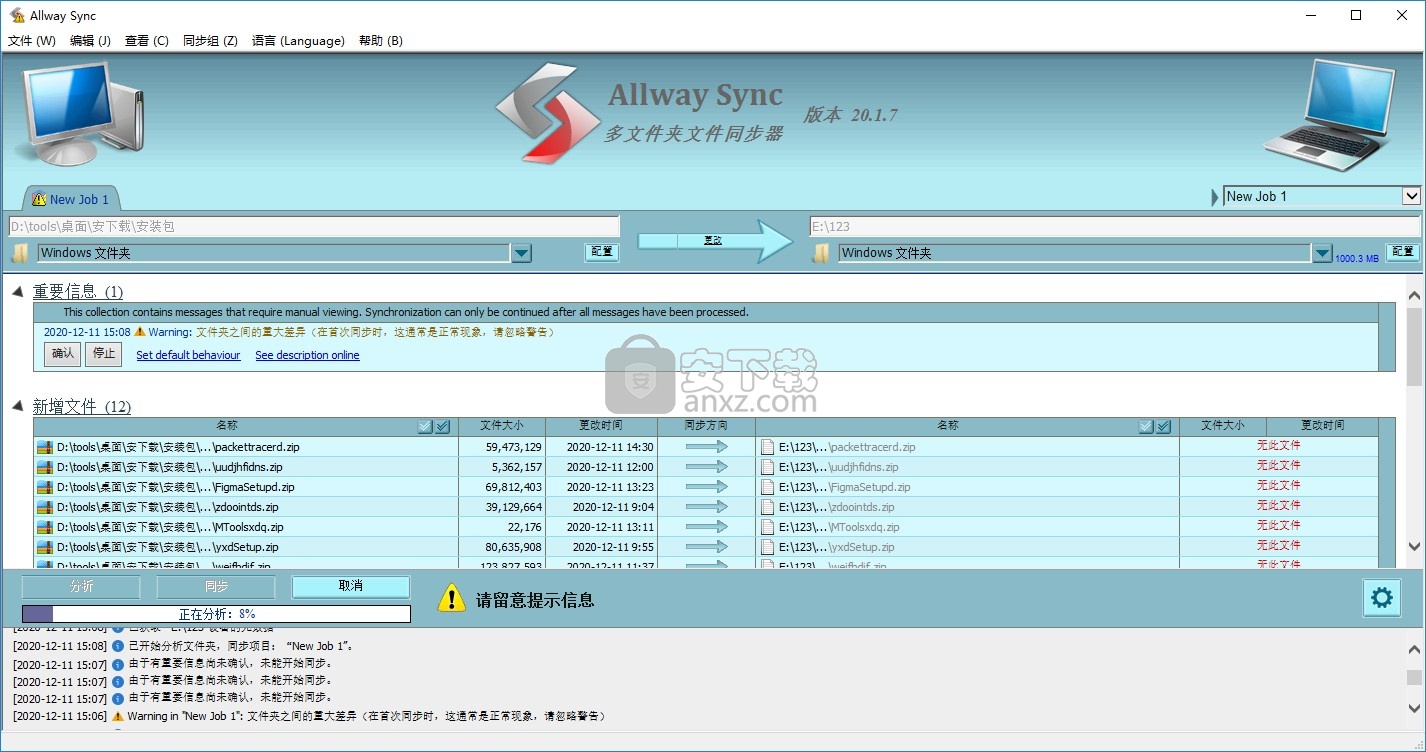Click the right 配置 button
The height and width of the screenshot is (752, 1426).
(1402, 252)
